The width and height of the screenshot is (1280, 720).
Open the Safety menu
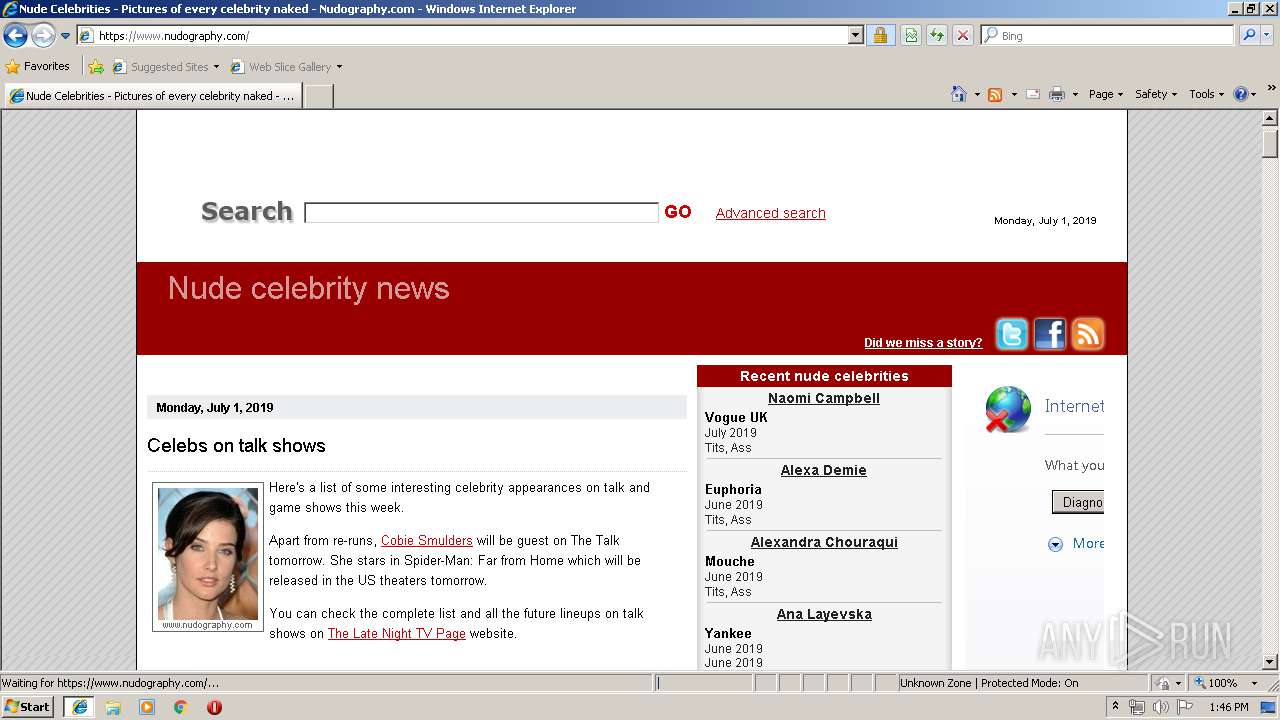pyautogui.click(x=1156, y=94)
